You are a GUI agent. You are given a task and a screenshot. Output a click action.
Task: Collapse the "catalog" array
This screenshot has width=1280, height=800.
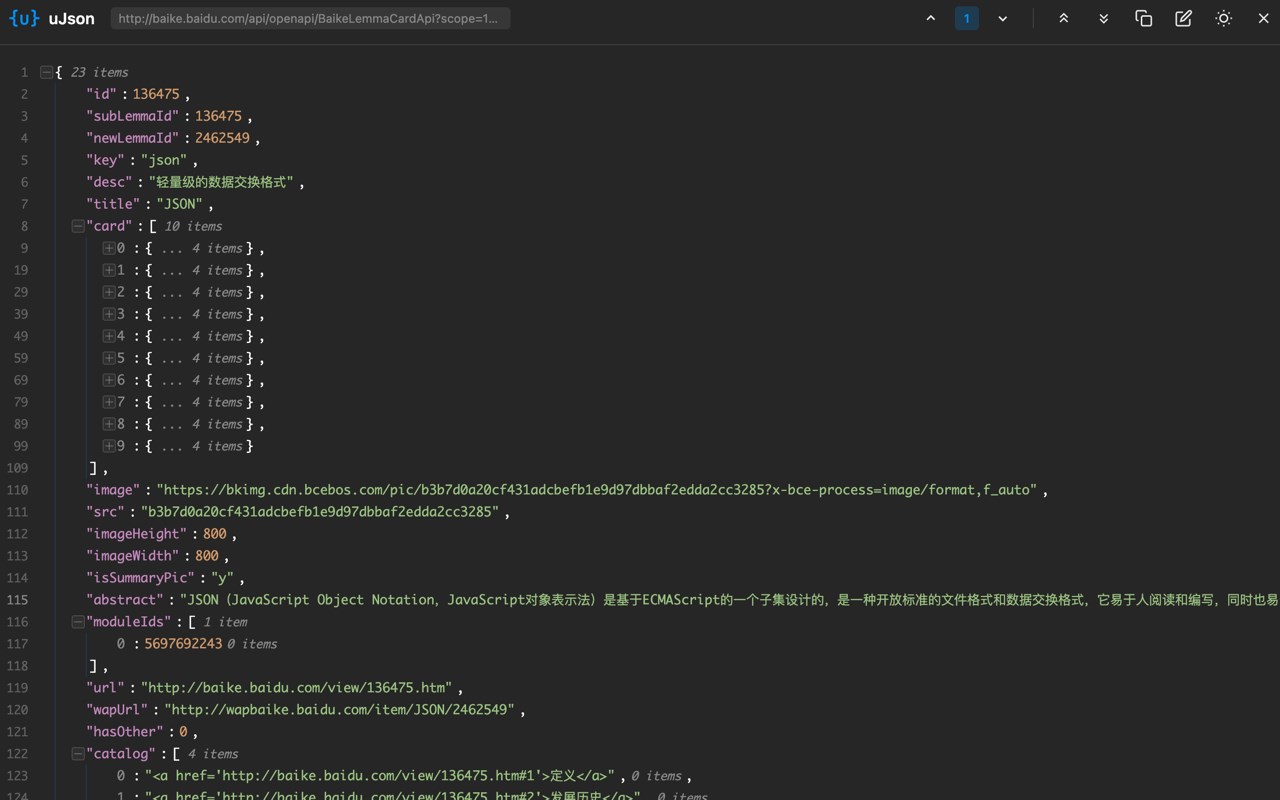(x=78, y=754)
